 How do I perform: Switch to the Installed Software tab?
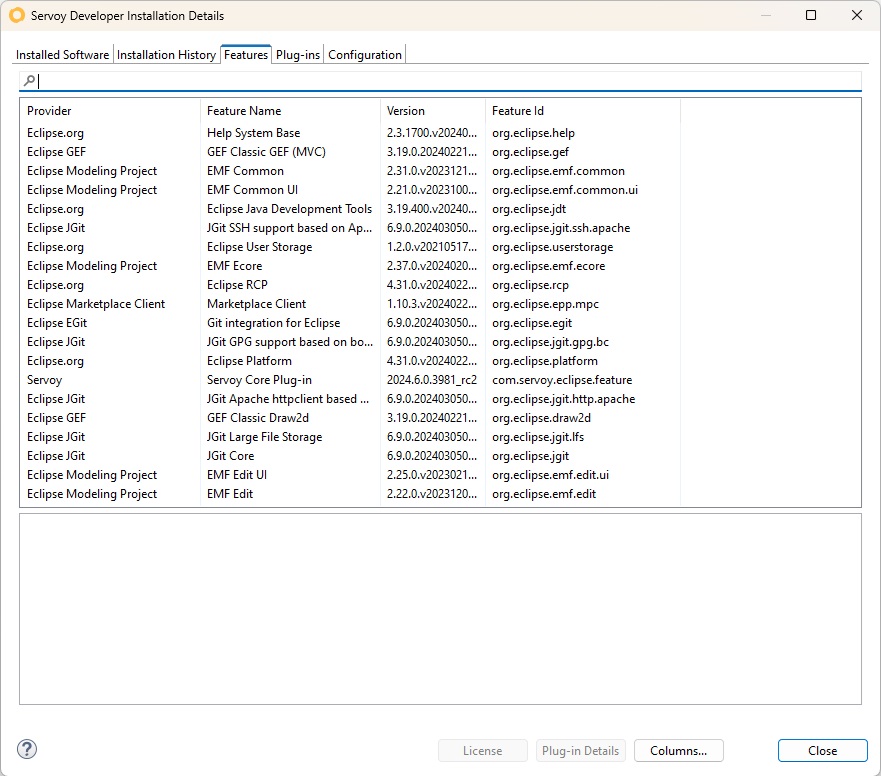click(x=62, y=55)
